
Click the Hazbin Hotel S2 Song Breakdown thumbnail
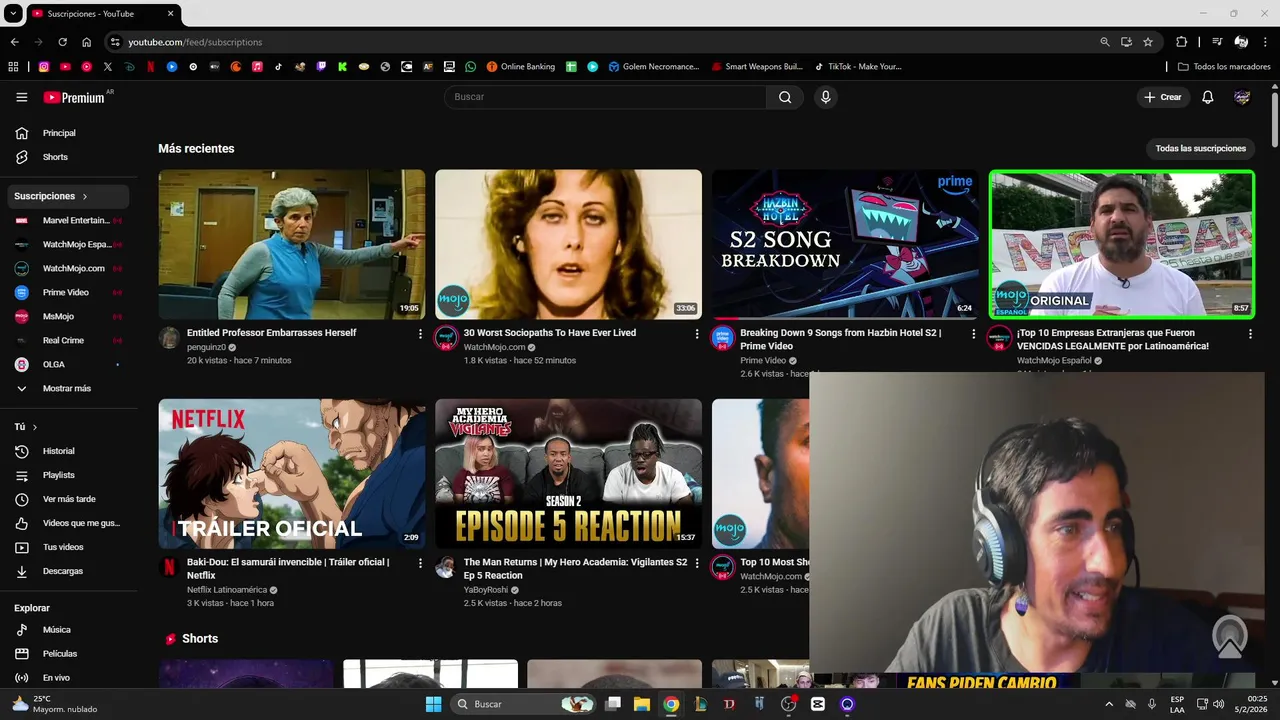[845, 244]
